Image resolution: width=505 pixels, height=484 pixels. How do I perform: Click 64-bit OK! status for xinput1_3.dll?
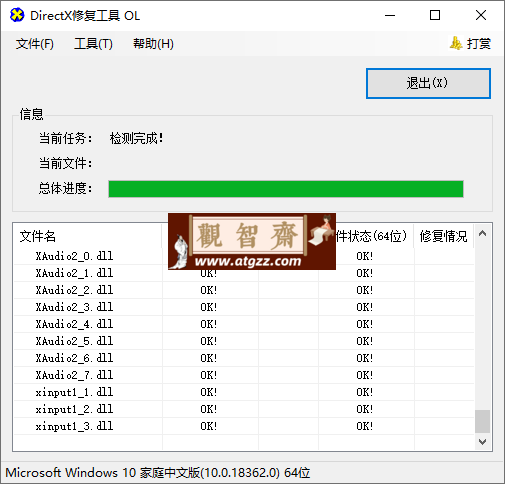(x=364, y=426)
